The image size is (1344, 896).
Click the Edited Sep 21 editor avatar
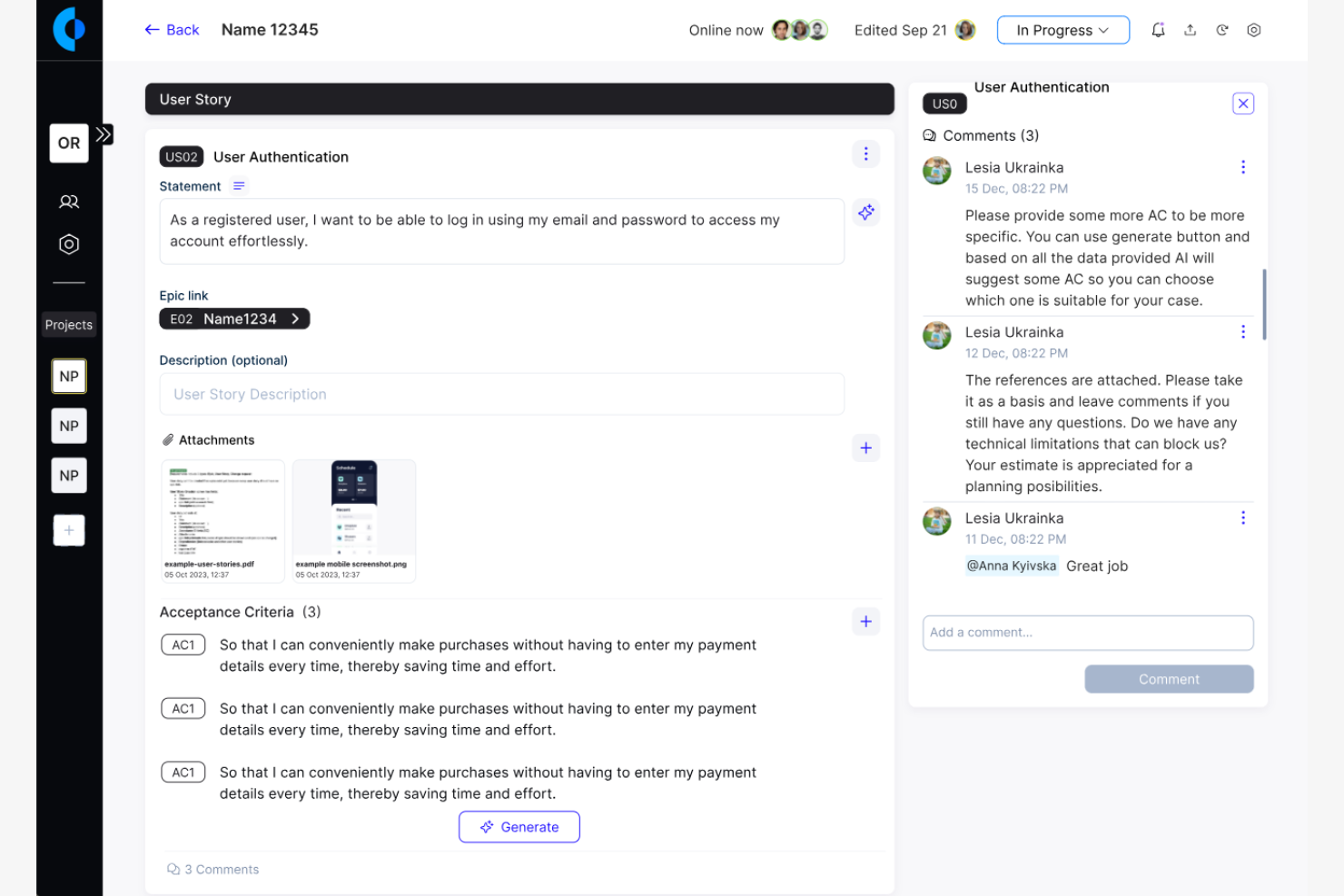point(965,30)
